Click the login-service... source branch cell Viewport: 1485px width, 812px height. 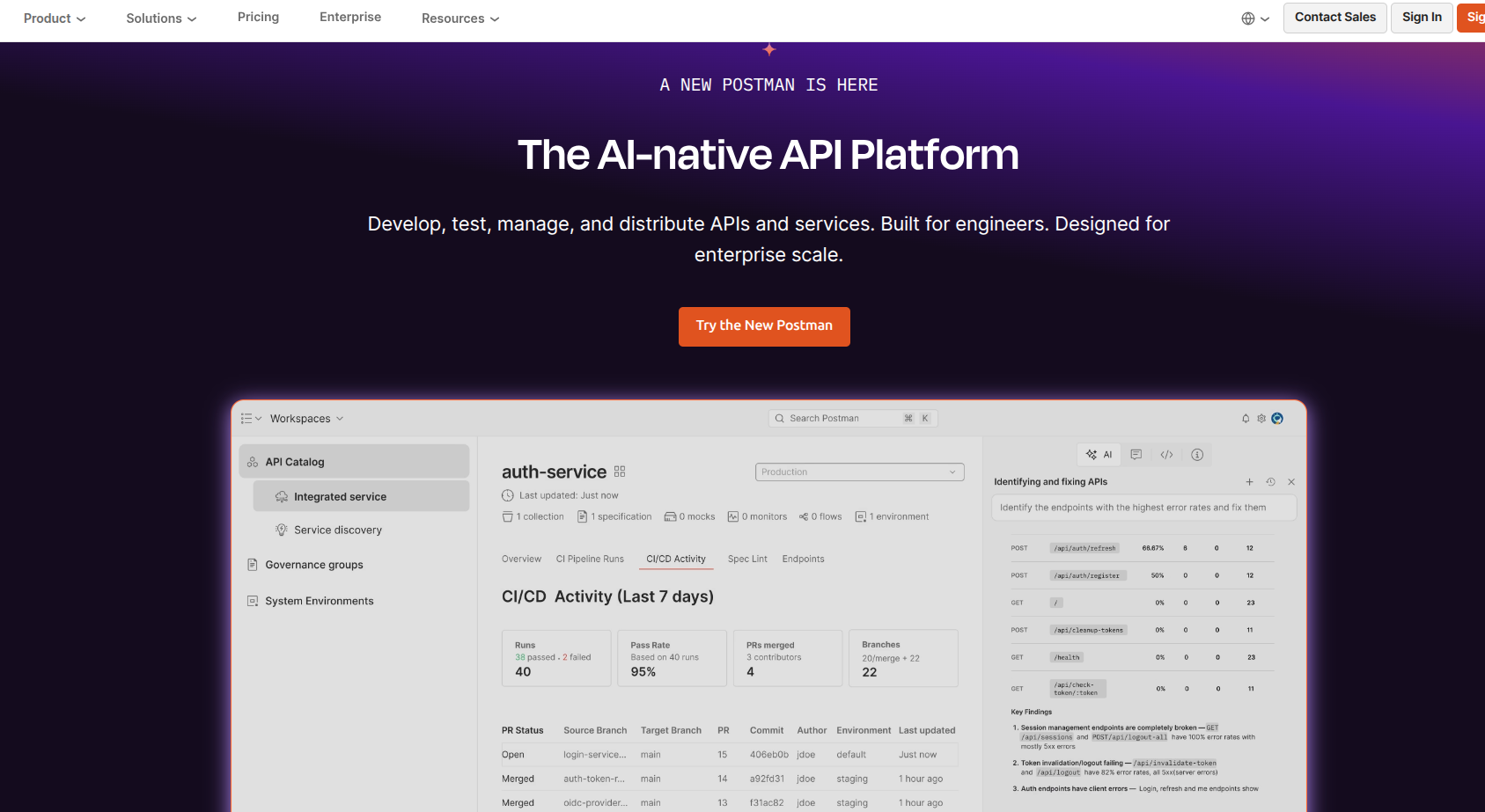595,755
